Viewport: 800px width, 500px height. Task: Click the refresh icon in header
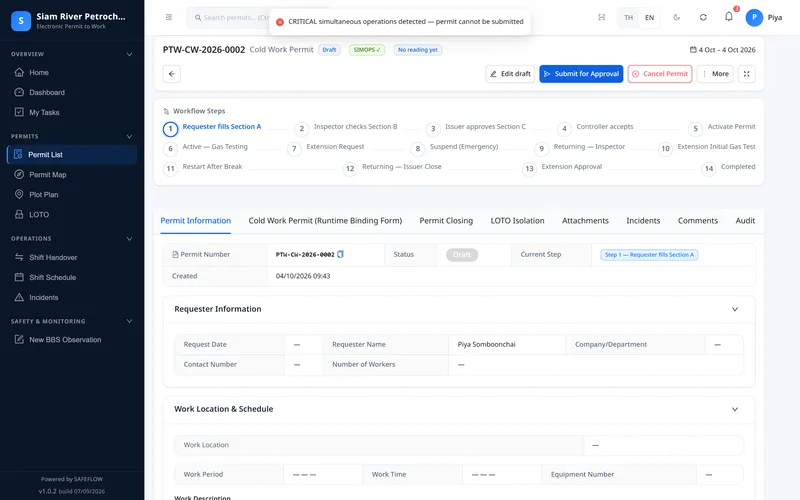pos(703,17)
